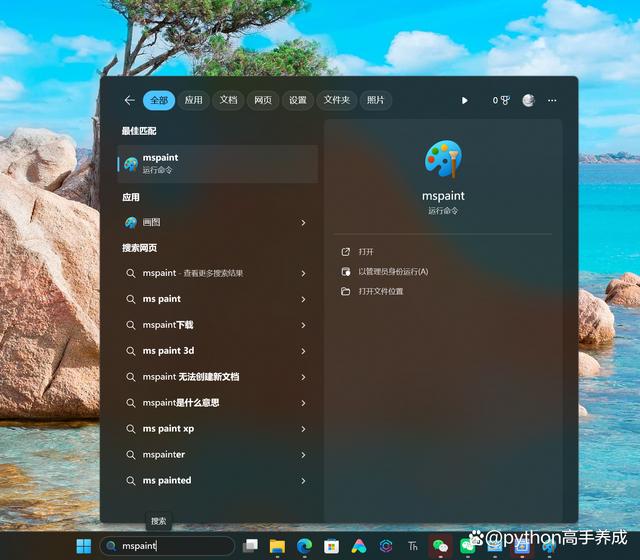Click the Windows Start button
This screenshot has width=640, height=560.
pyautogui.click(x=84, y=546)
